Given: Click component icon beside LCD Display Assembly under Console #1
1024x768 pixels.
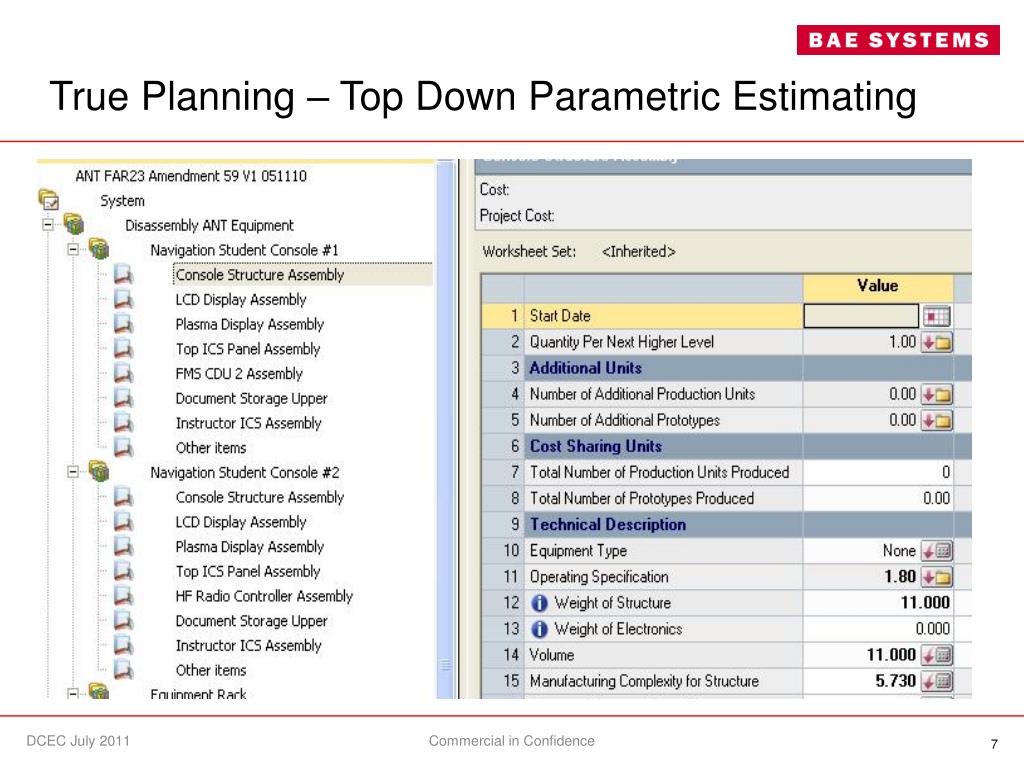Looking at the screenshot, I should click(123, 299).
